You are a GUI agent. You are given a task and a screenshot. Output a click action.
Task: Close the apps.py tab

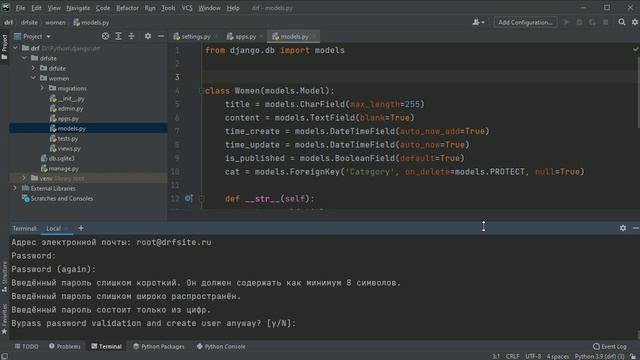[x=261, y=37]
